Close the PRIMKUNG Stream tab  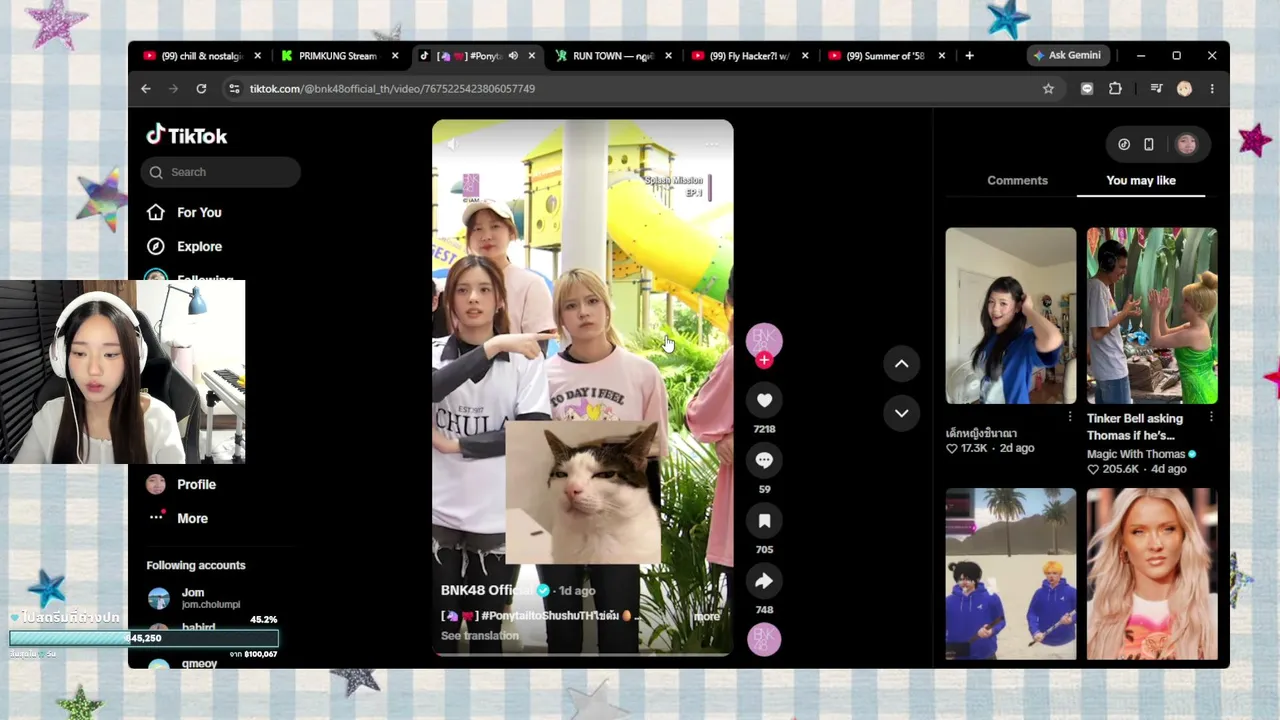(395, 56)
